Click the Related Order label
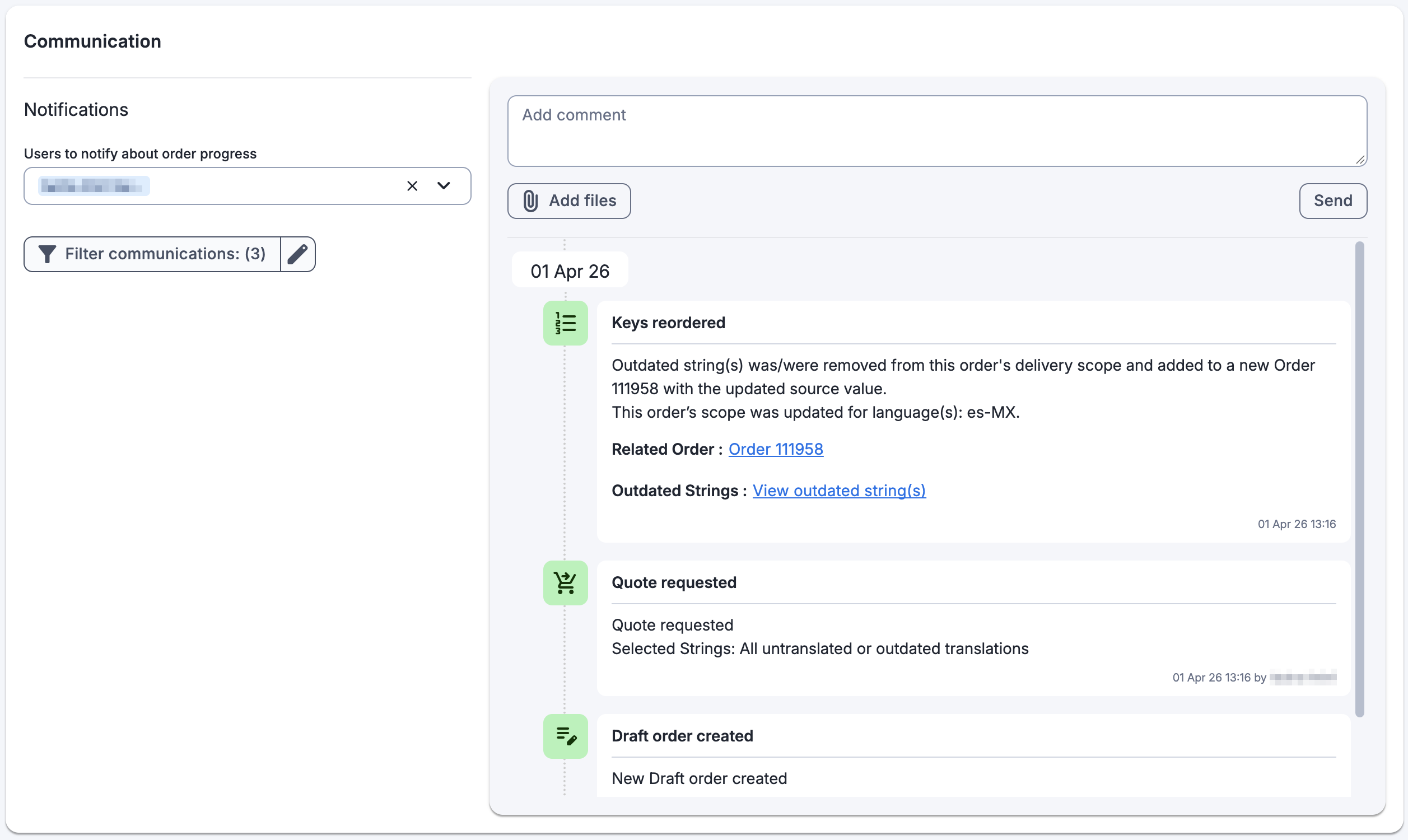The width and height of the screenshot is (1408, 840). coord(666,449)
